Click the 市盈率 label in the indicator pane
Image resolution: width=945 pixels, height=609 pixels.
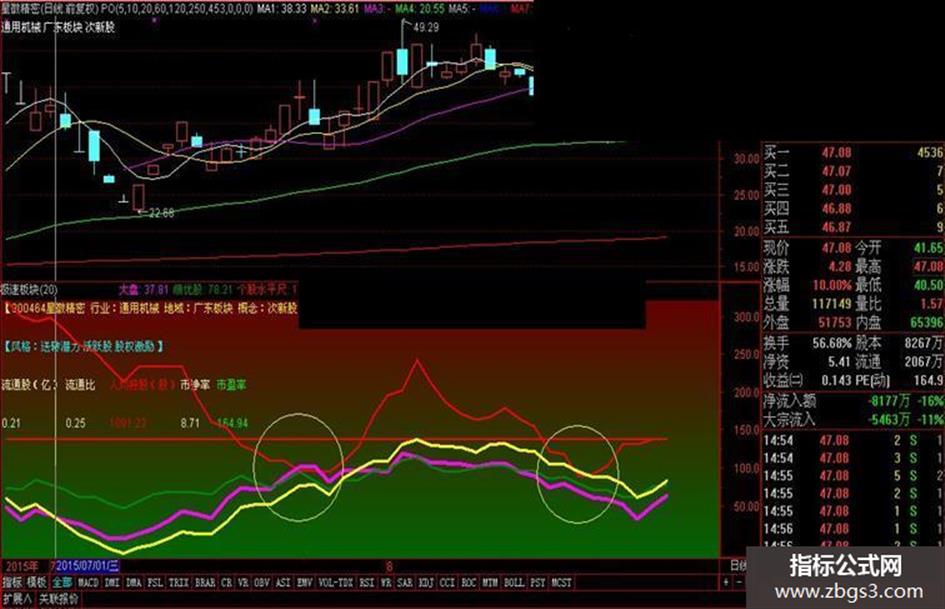[231, 385]
